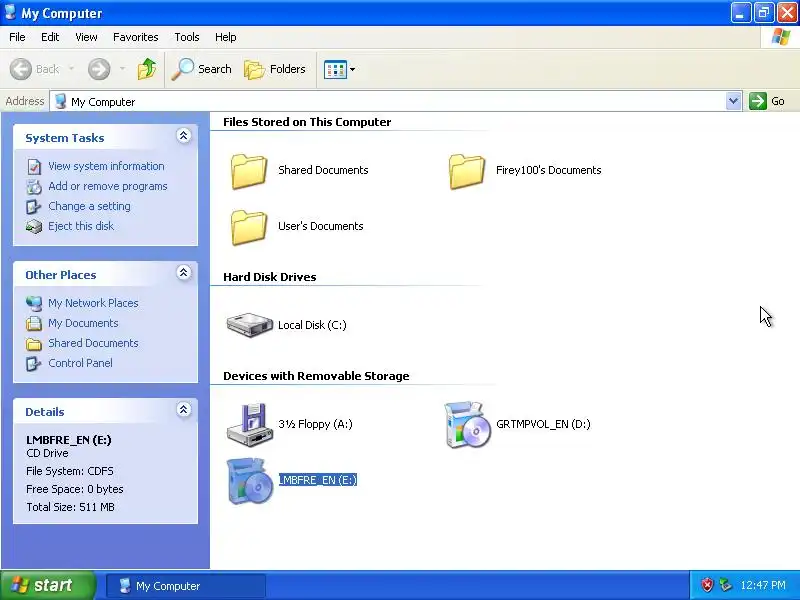800x600 pixels.
Task: Open the Tools menu
Action: click(187, 37)
